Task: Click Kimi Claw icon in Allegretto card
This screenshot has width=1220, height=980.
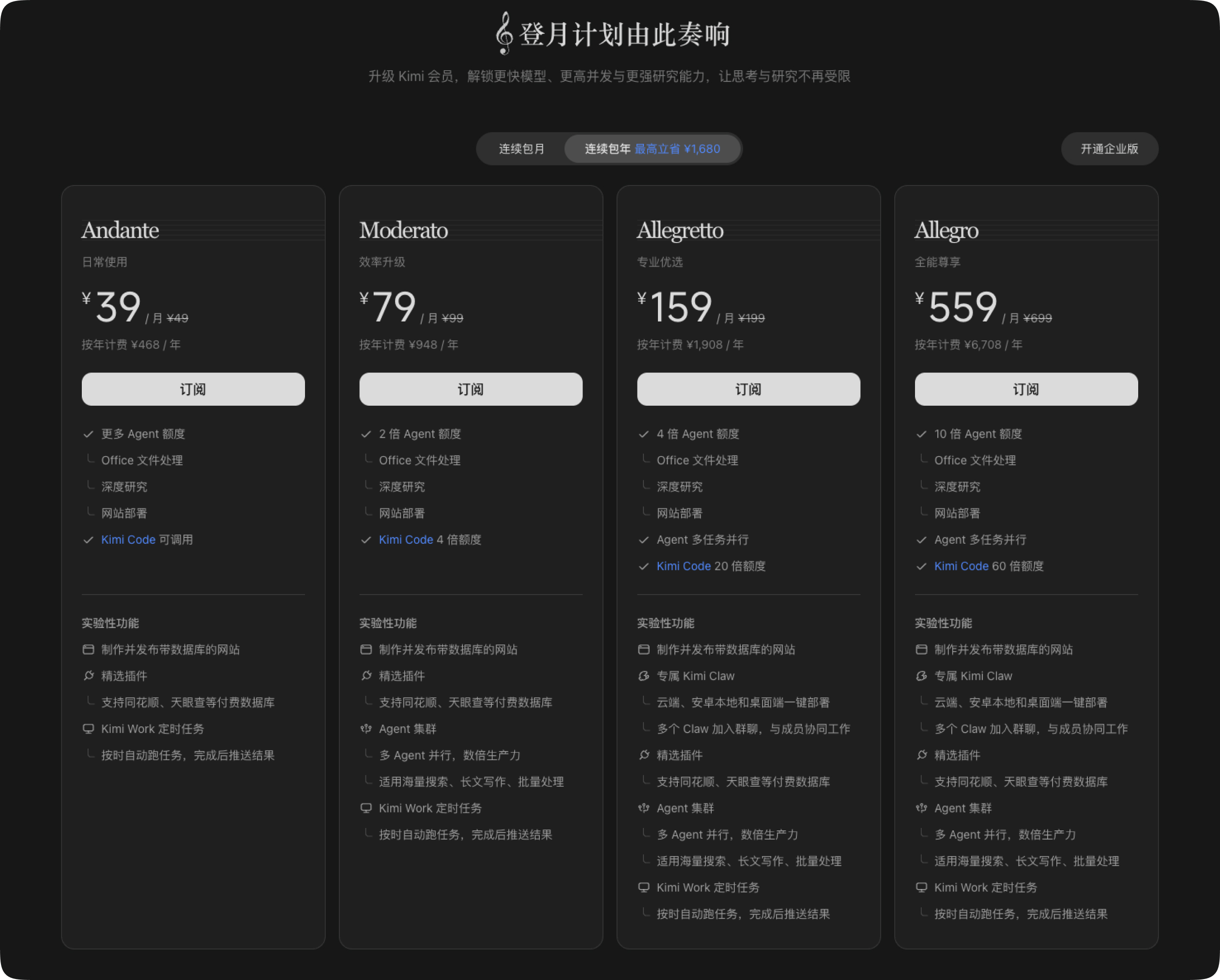Action: (x=643, y=675)
